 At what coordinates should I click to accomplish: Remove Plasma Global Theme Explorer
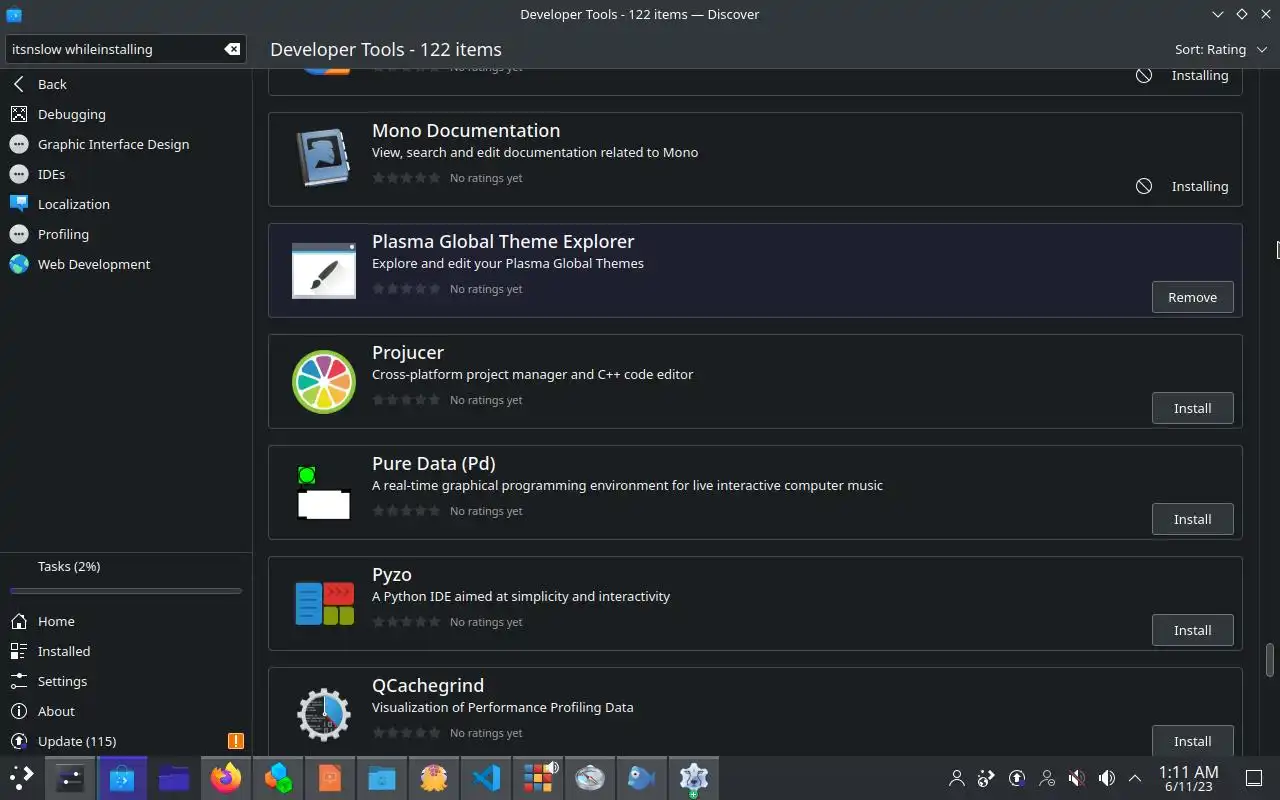(x=1192, y=297)
